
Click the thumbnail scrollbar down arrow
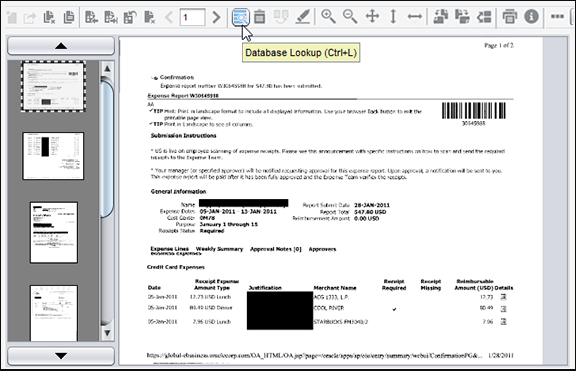tap(107, 333)
